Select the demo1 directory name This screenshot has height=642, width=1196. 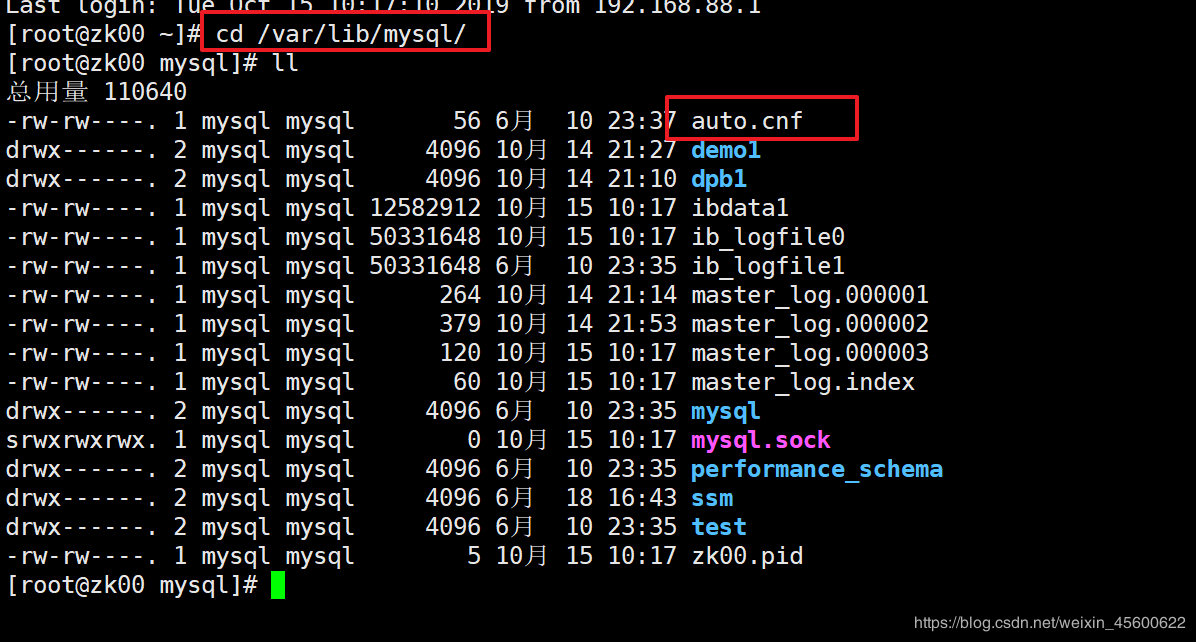[x=725, y=149]
